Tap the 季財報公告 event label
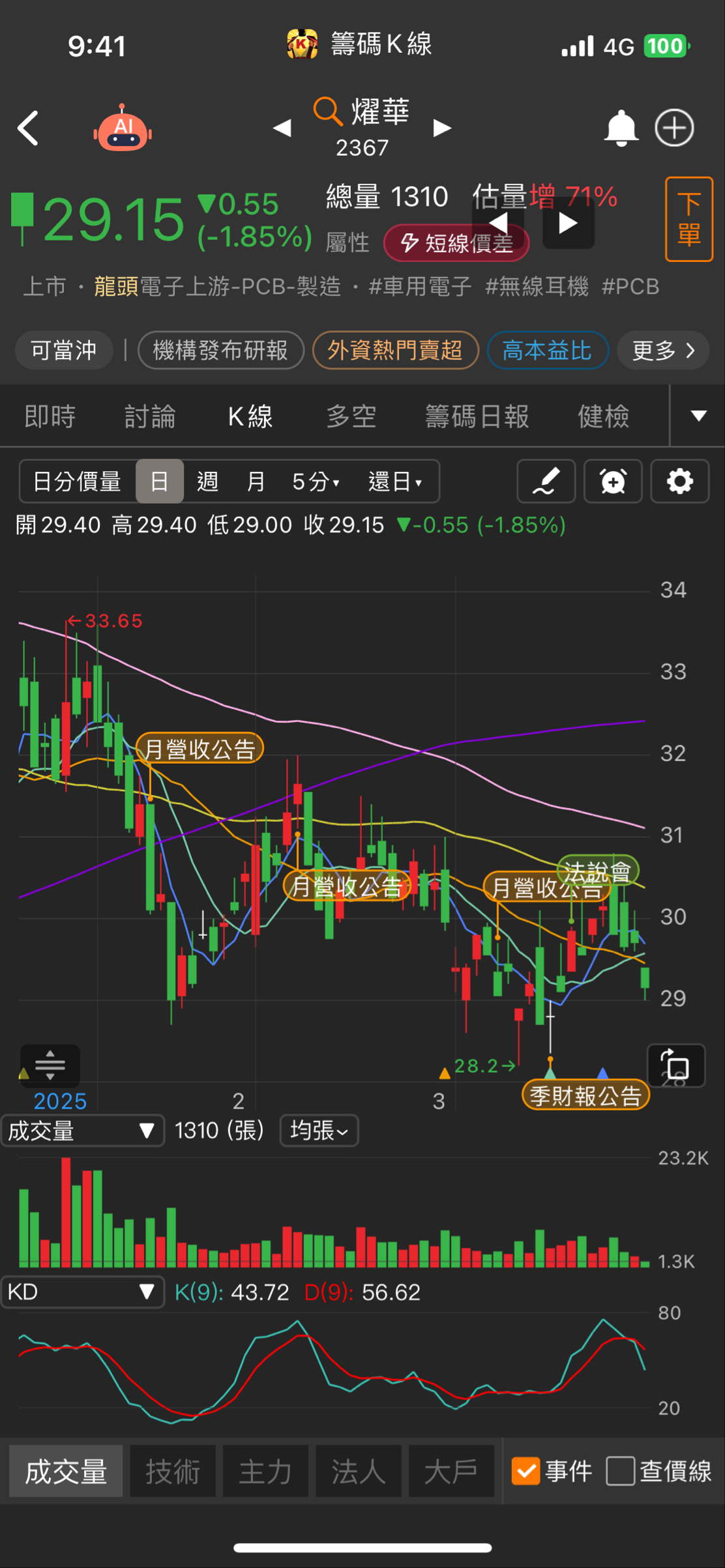This screenshot has height=1568, width=725. 585,1096
